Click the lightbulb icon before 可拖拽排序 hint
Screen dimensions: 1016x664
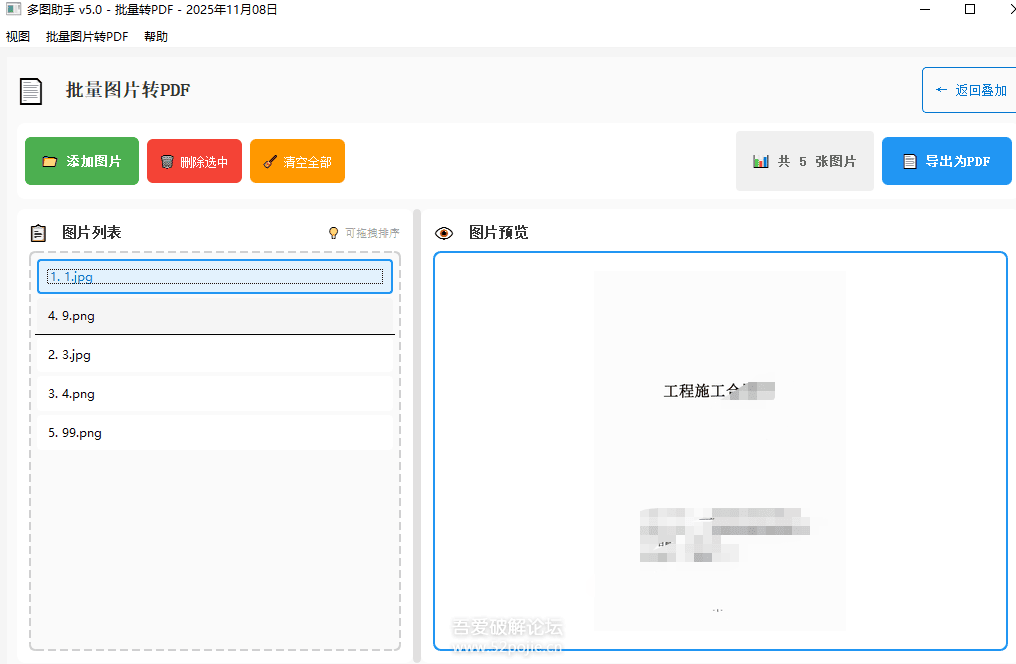point(333,232)
